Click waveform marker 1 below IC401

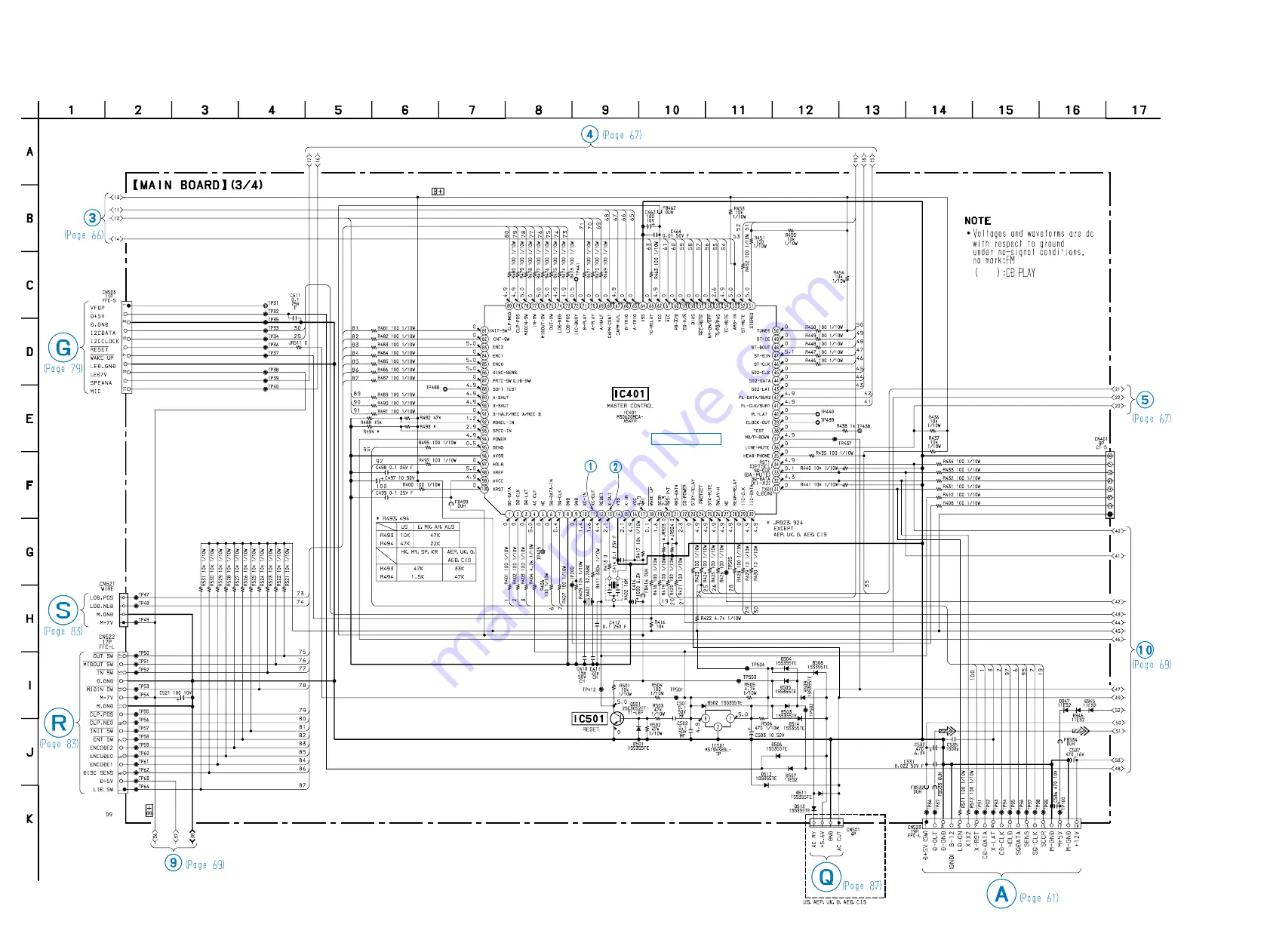(591, 467)
